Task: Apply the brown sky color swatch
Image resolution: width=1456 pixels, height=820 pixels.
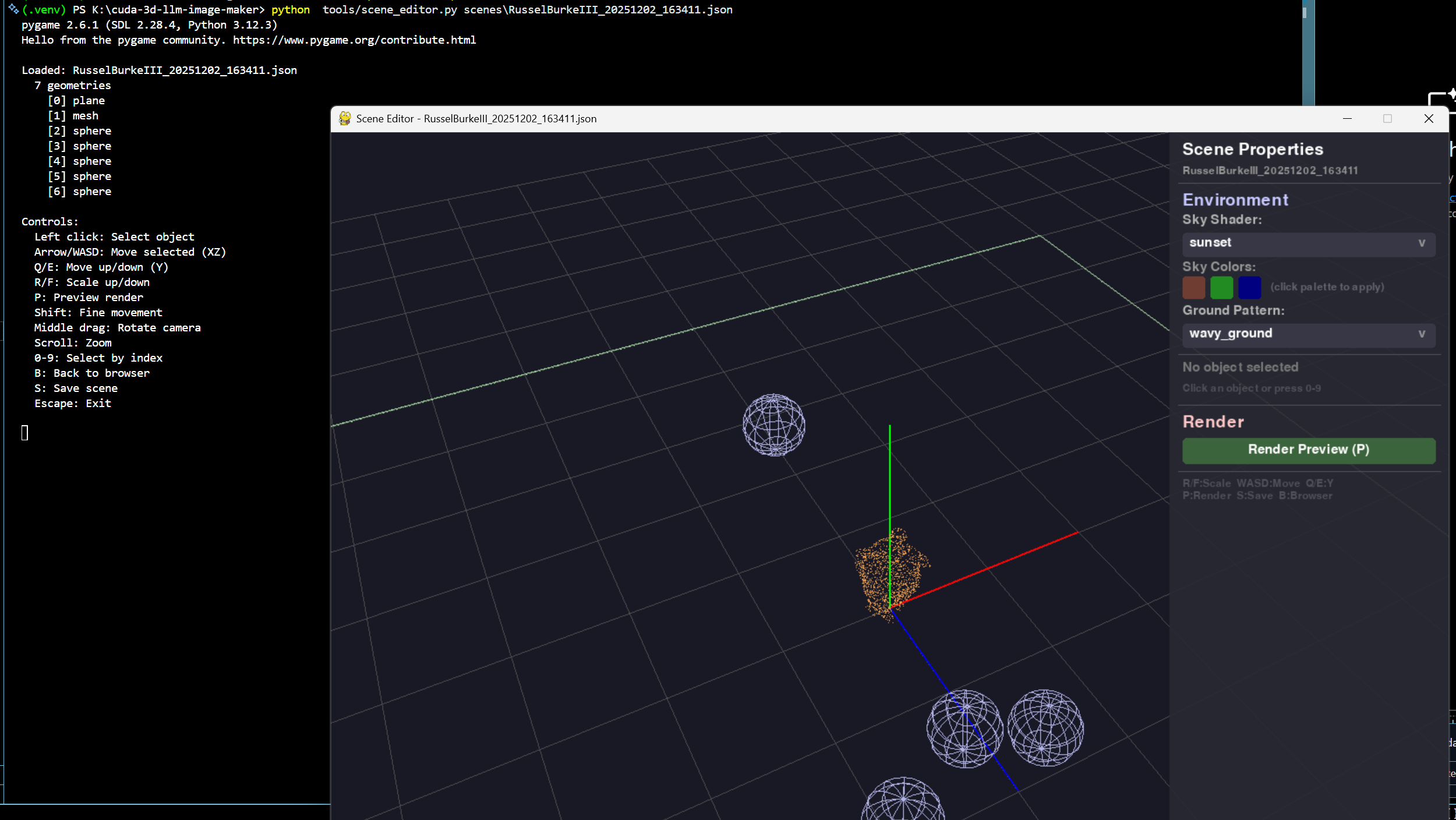Action: [x=1193, y=287]
